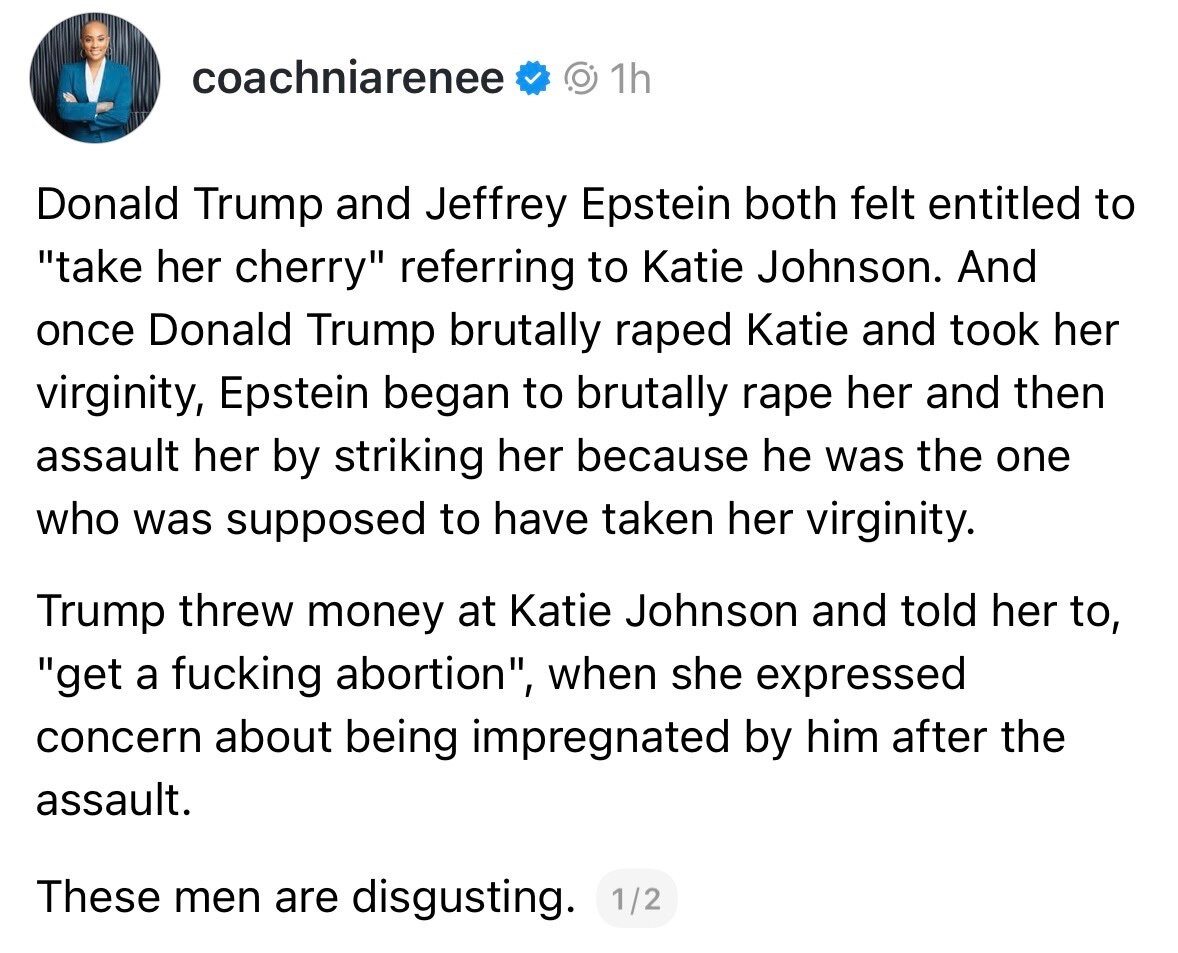Open the "1/2" thread counter badge
The width and height of the screenshot is (1178, 953).
pos(636,900)
